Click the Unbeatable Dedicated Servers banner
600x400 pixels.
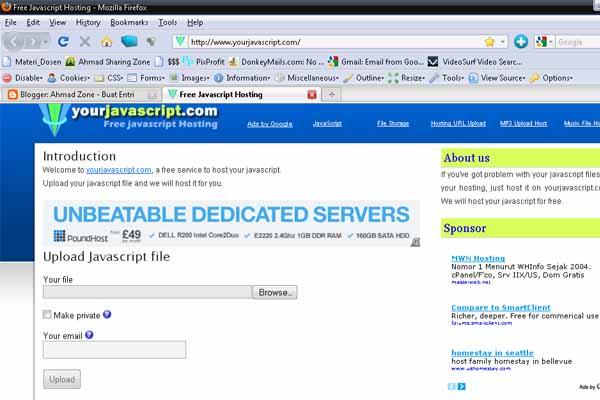click(x=232, y=223)
